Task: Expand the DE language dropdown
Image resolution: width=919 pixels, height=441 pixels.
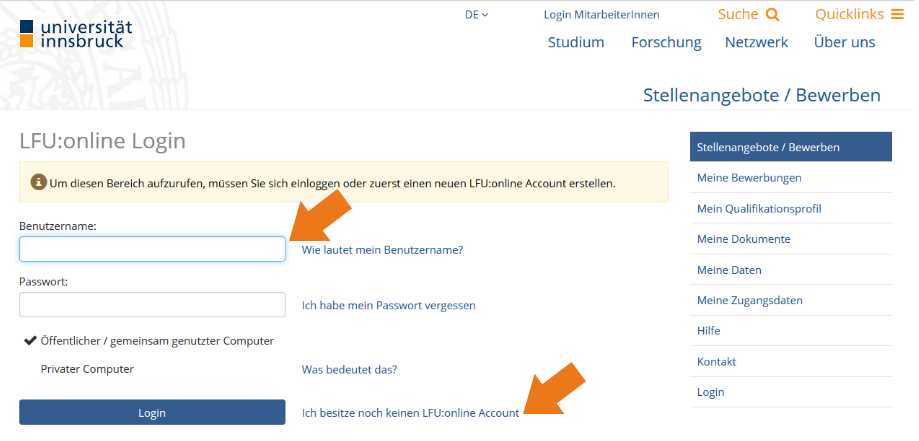Action: tap(476, 15)
